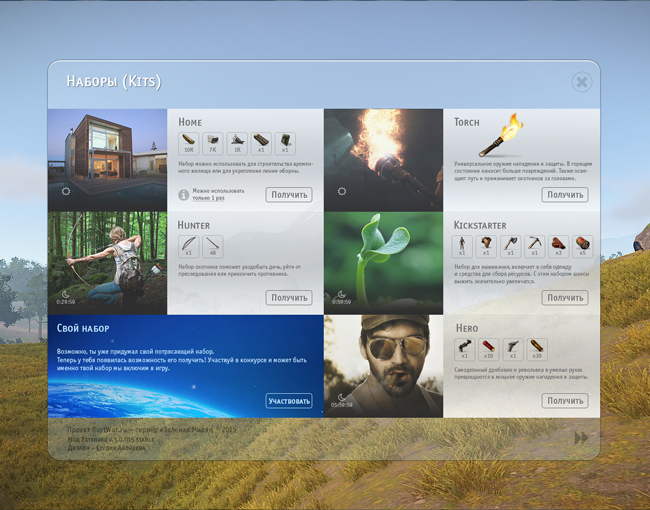The image size is (650, 510).
Task: Select the x1 bow item in Hunter kit
Action: point(189,246)
